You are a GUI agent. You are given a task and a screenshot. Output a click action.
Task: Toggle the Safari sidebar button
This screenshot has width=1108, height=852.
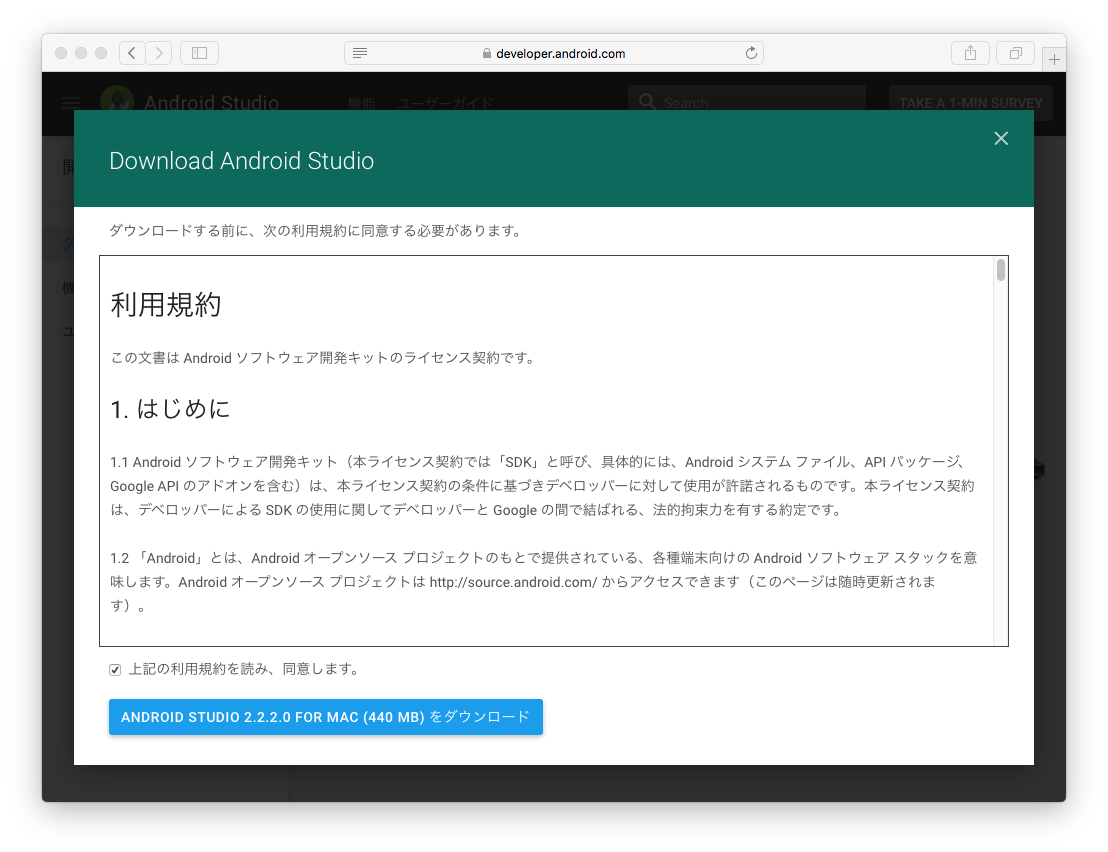[199, 53]
